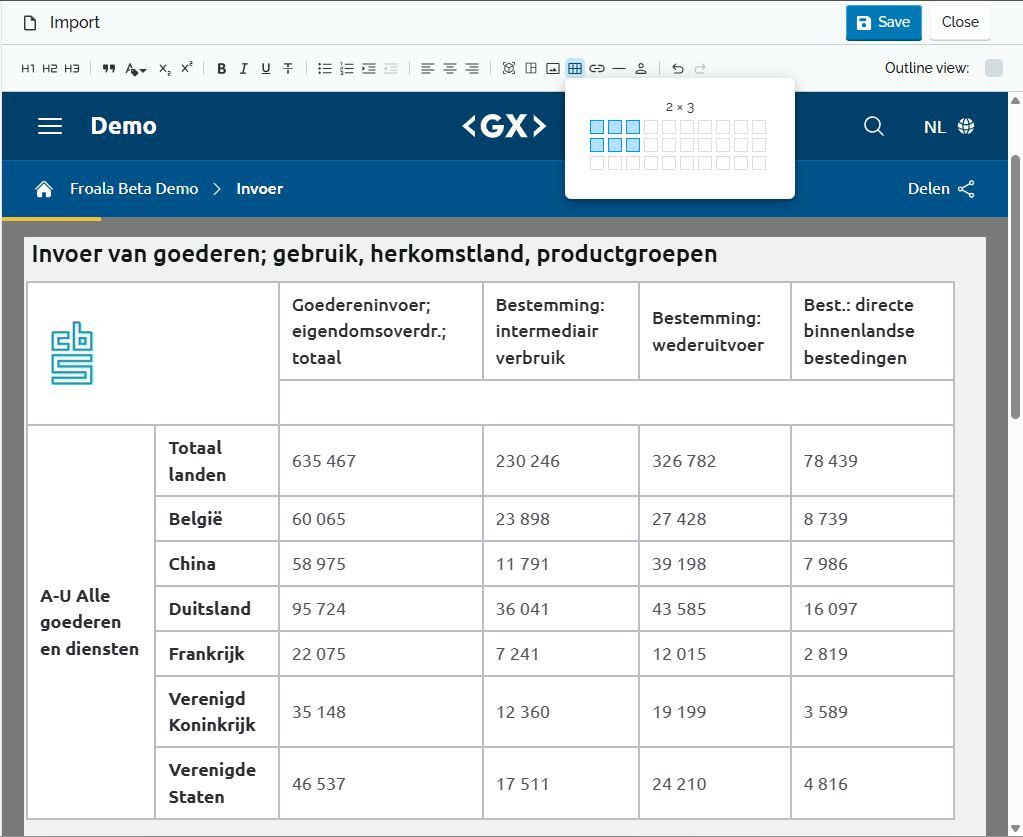Click the Invoer breadcrumb
Screen dimensions: 1023x837
[260, 189]
